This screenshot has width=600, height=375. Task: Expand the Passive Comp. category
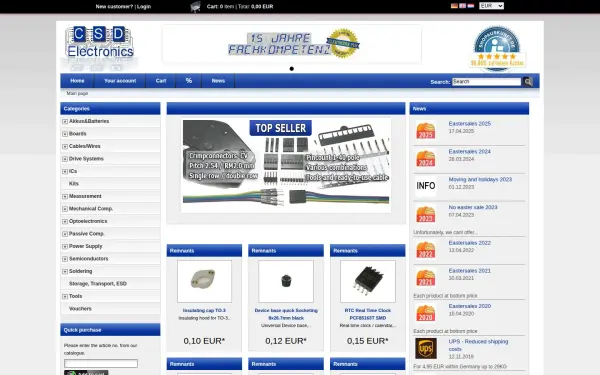coord(65,234)
